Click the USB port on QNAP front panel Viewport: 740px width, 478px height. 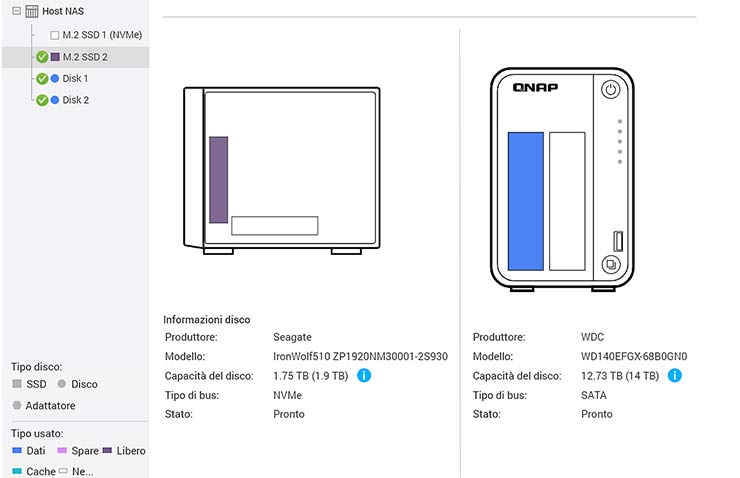(x=618, y=241)
